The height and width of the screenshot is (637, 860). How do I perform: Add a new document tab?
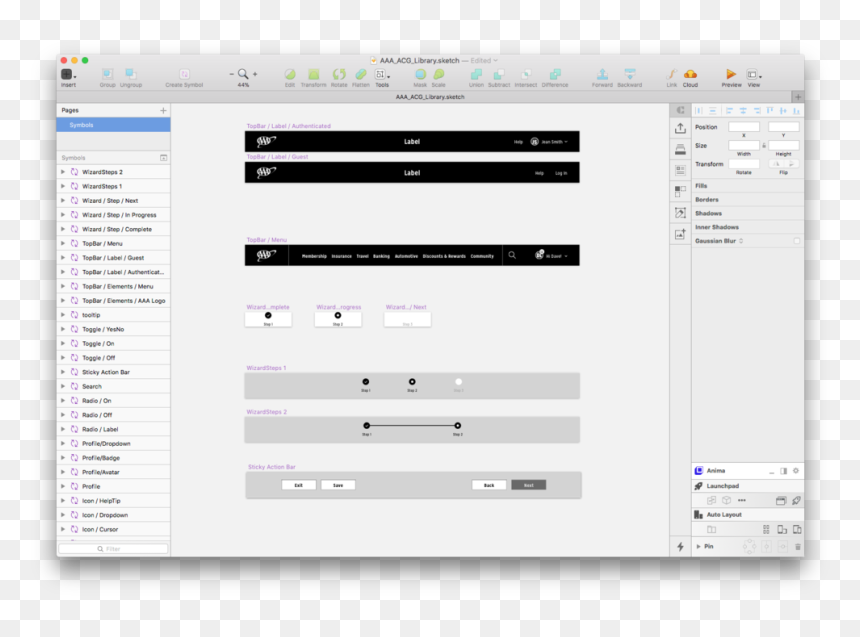798,97
